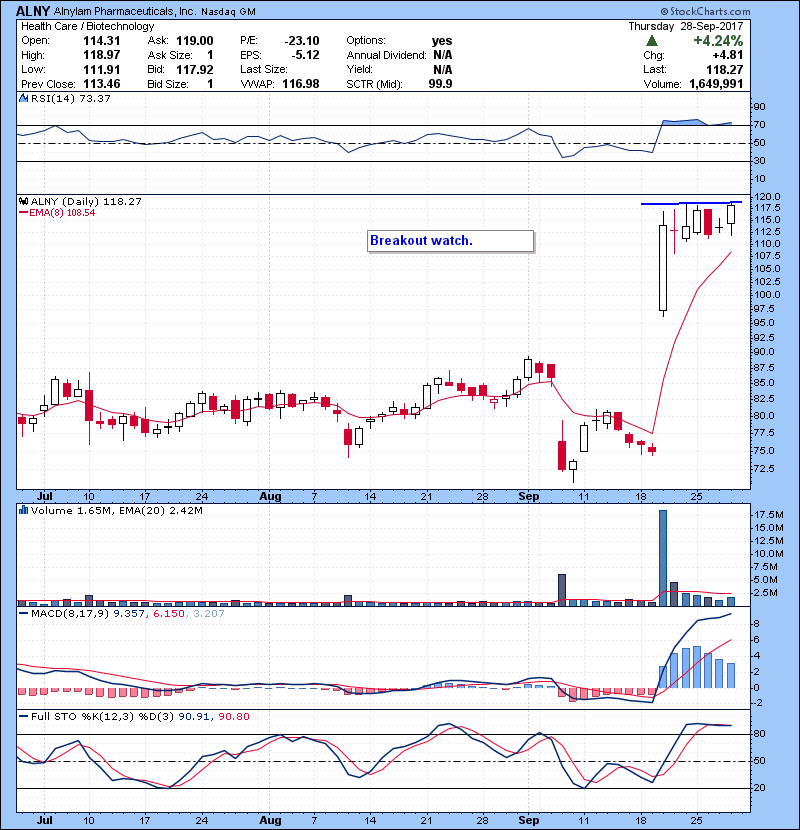Click the SCTR (Mid) value 99.9
Screen dimensions: 800x830
tap(441, 85)
